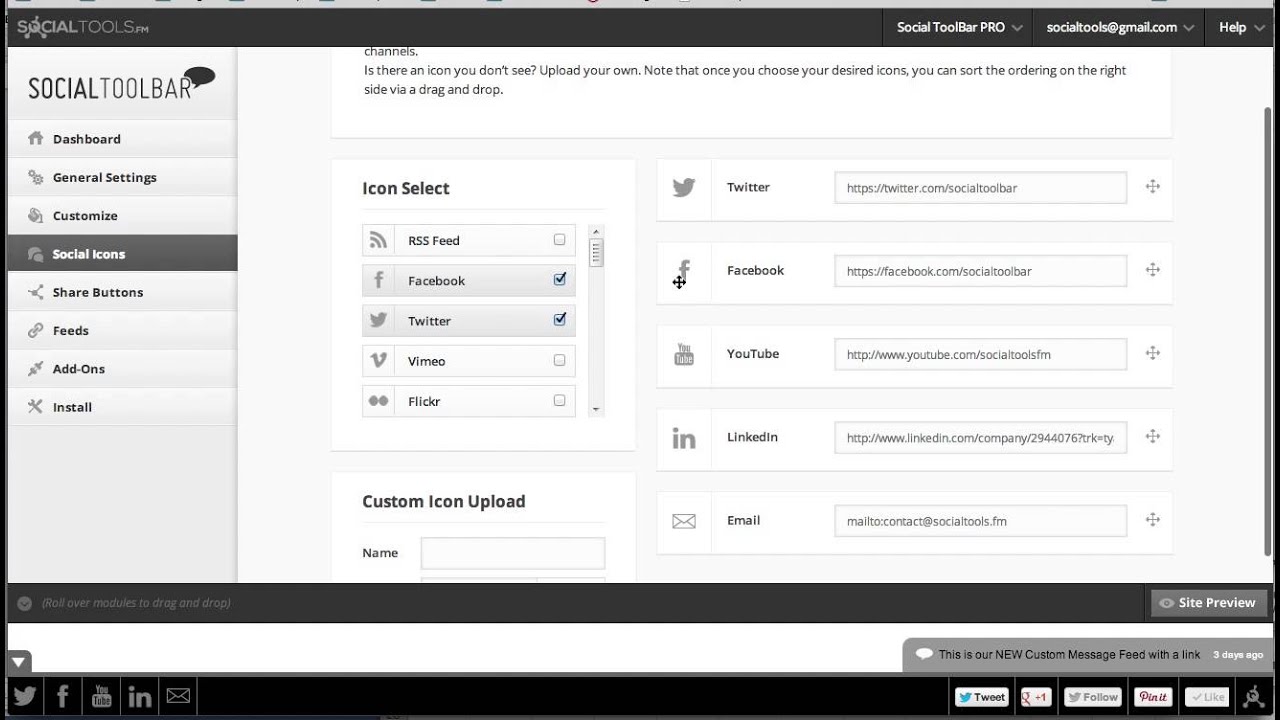This screenshot has width=1280, height=720.
Task: Open the Feeds sidebar item
Action: click(122, 330)
